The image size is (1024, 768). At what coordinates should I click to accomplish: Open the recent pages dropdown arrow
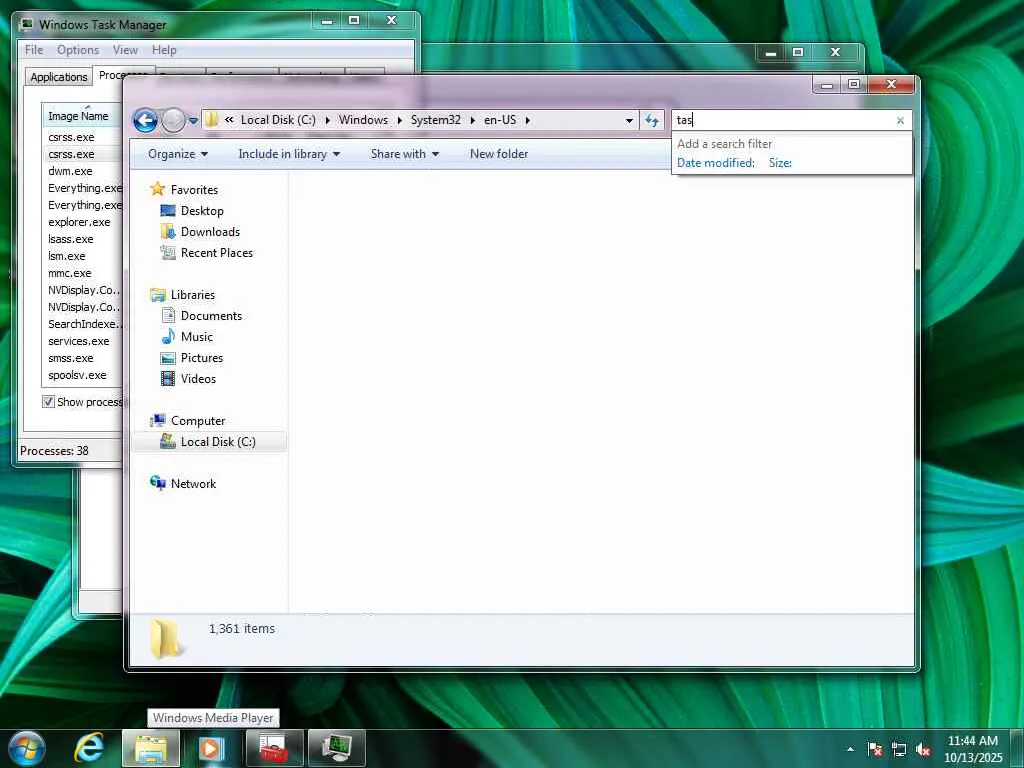pyautogui.click(x=193, y=121)
